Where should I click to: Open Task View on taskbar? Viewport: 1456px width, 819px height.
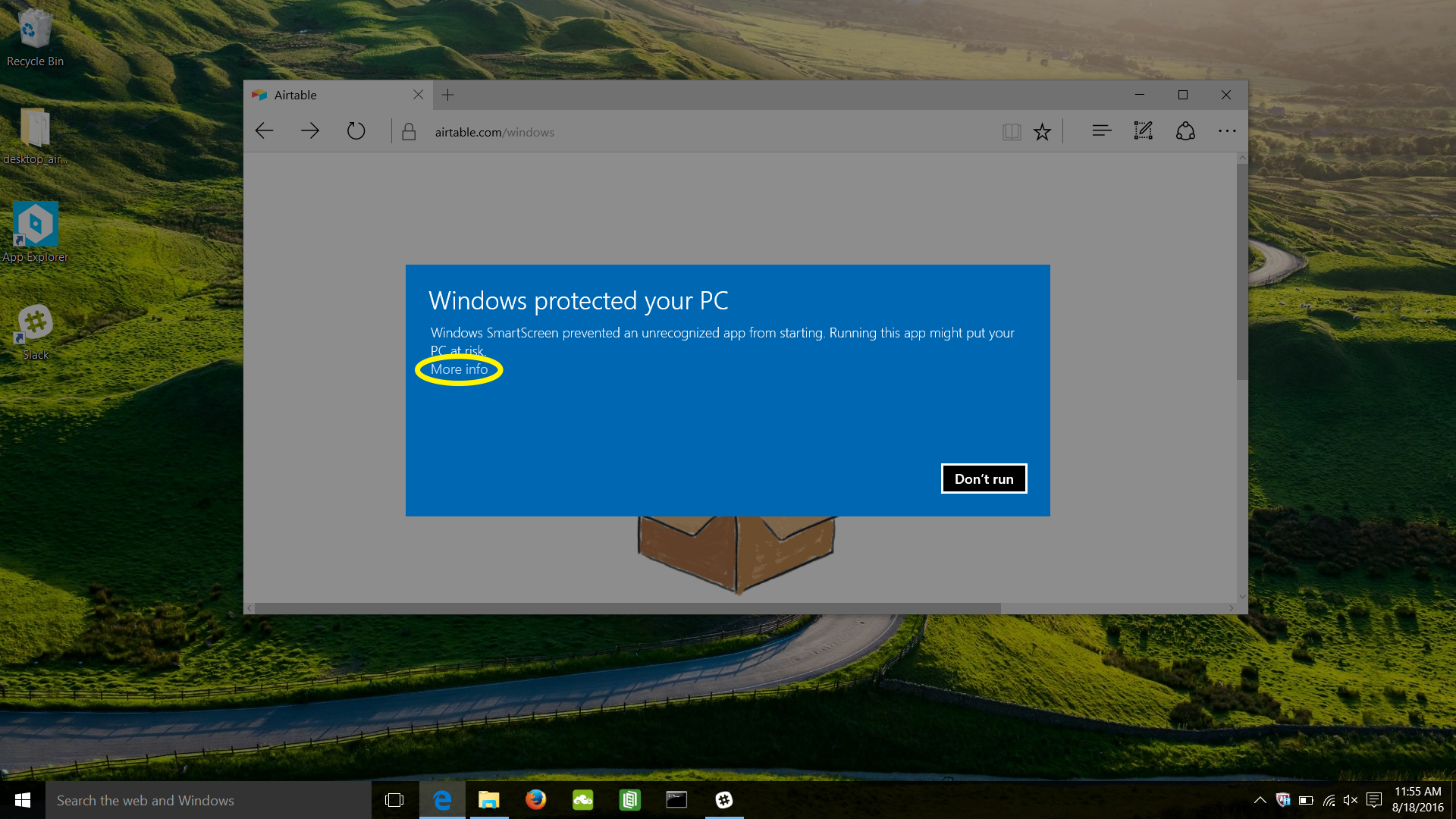tap(394, 800)
